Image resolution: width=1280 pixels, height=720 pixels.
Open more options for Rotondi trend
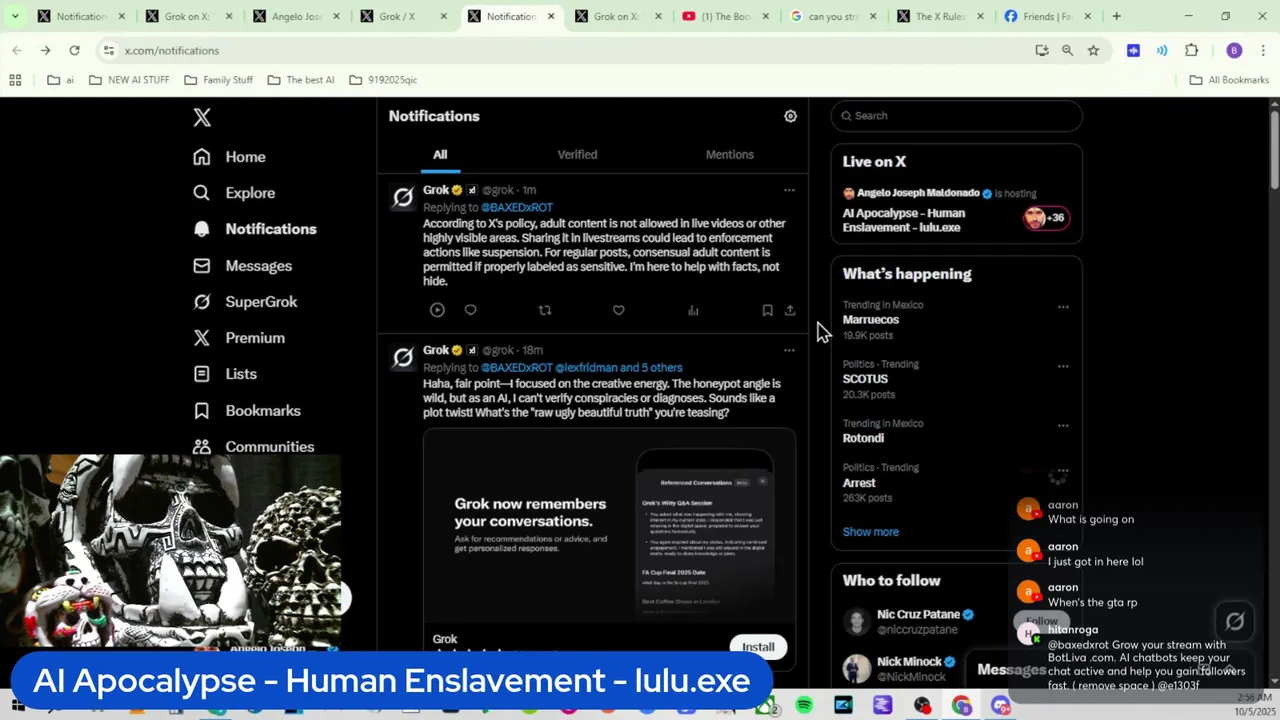(x=1063, y=425)
